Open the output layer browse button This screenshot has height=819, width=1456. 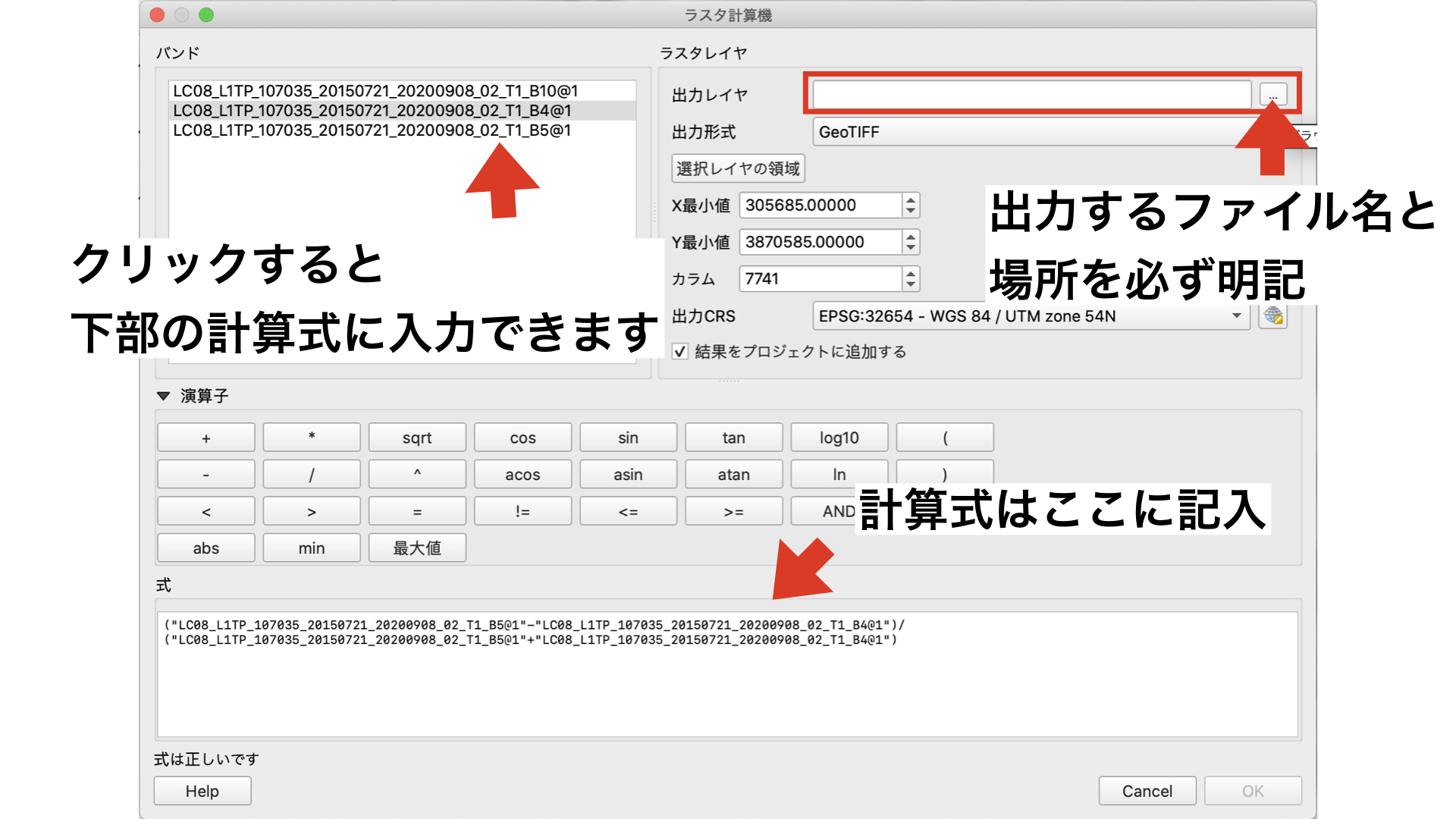(x=1273, y=95)
